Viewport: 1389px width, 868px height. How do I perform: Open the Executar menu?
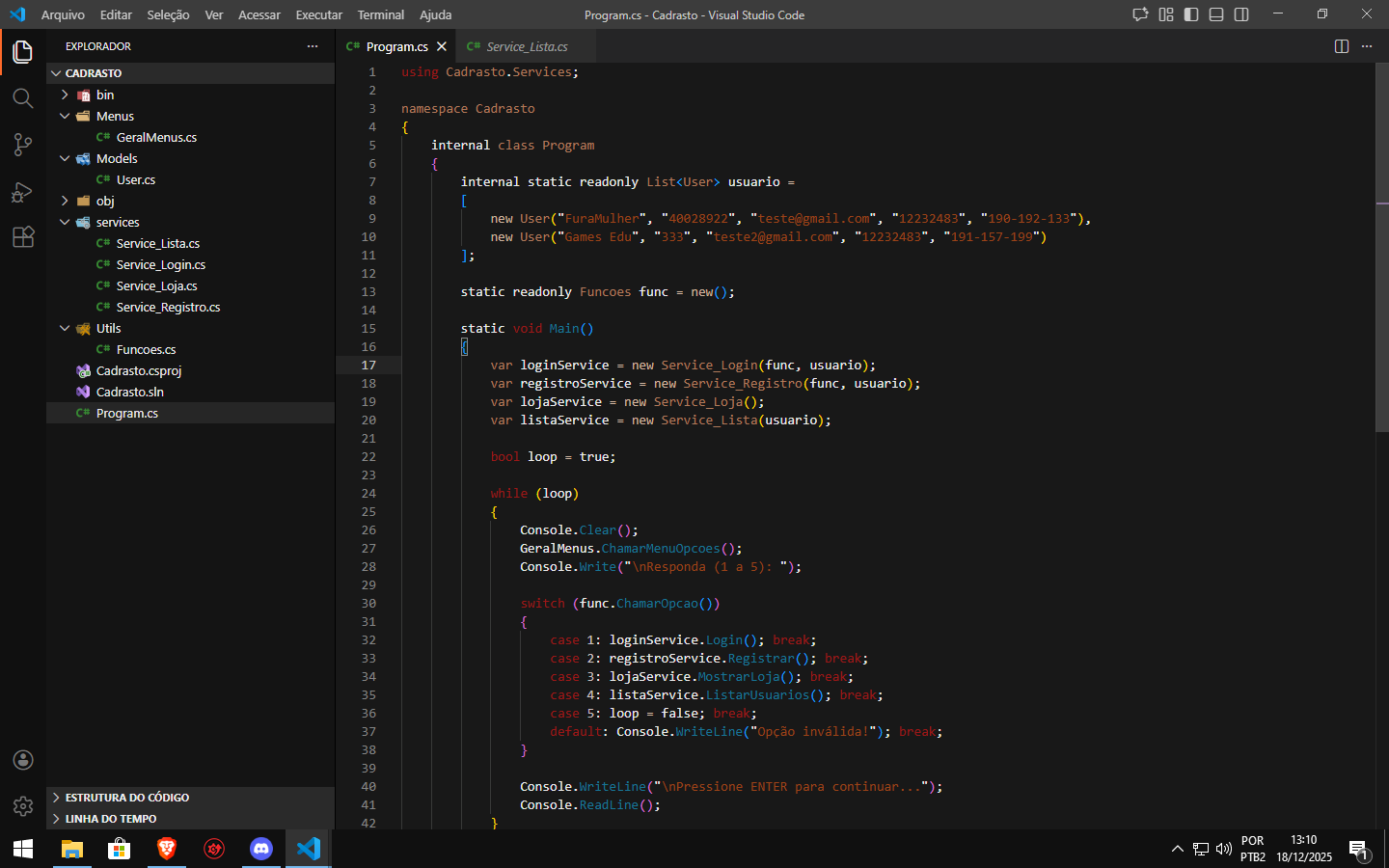(x=318, y=14)
